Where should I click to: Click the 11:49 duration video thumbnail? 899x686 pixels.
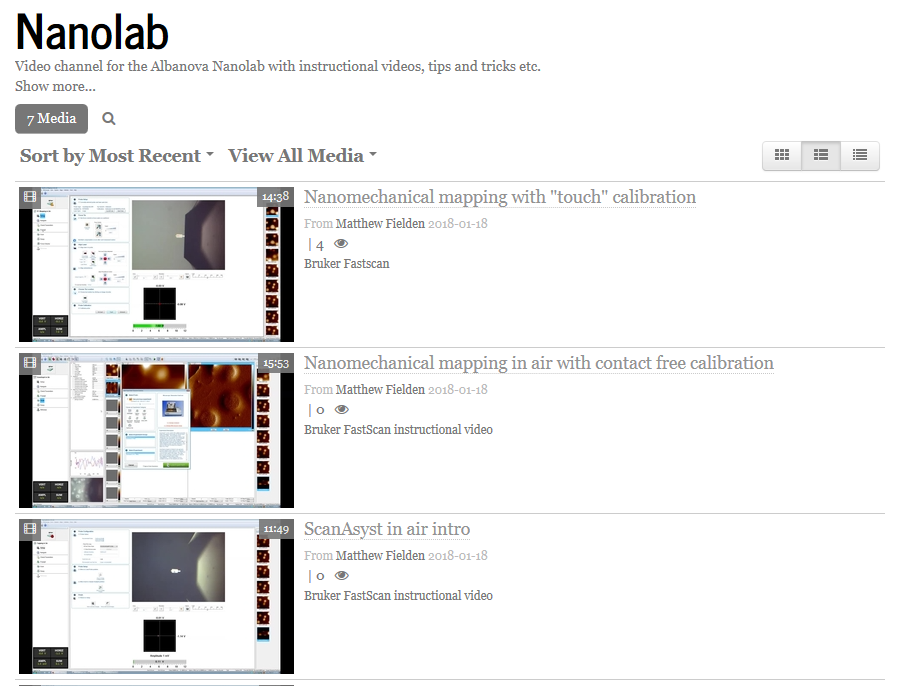(156, 596)
